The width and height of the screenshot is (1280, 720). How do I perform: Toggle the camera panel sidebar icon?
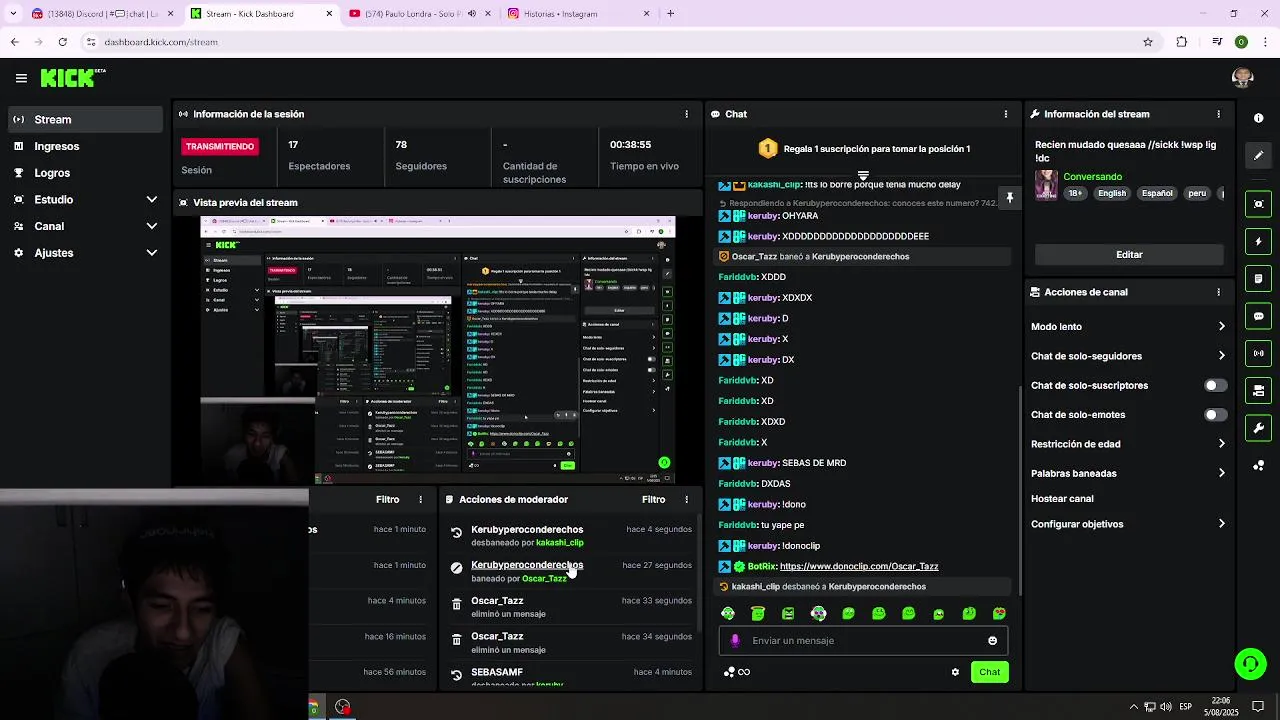click(1258, 391)
